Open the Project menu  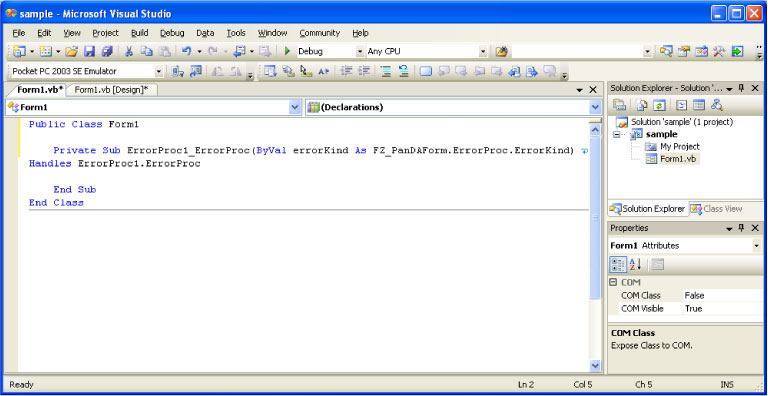click(105, 33)
